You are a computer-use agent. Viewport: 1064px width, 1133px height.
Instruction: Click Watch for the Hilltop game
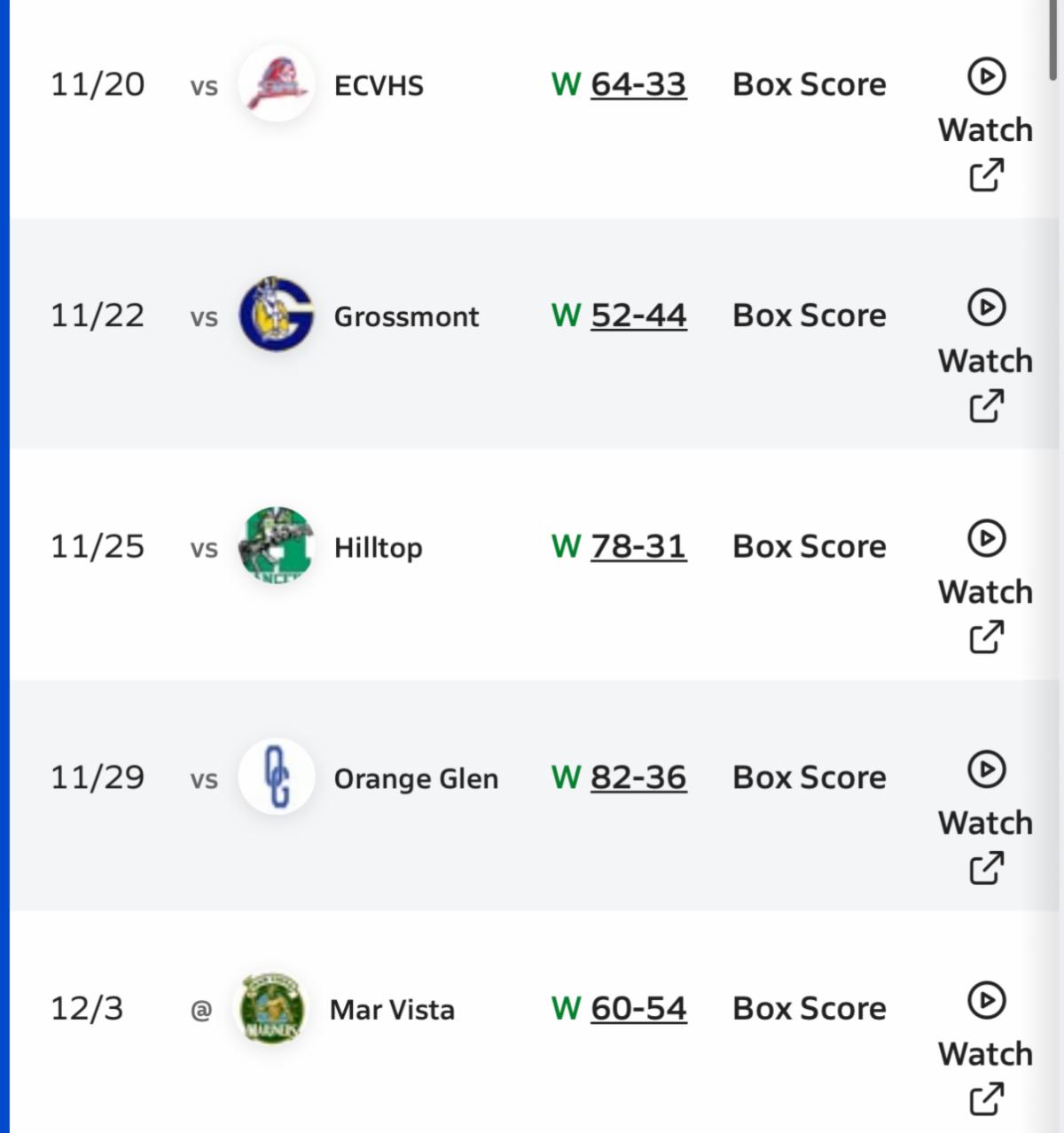[985, 591]
